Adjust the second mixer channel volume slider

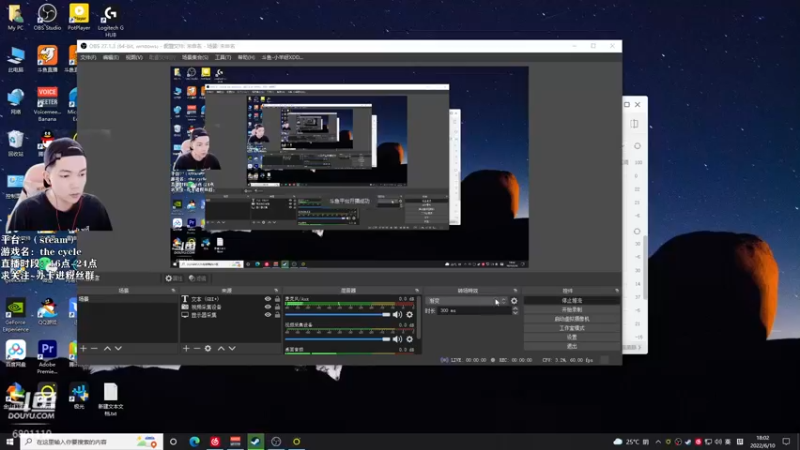pos(338,339)
